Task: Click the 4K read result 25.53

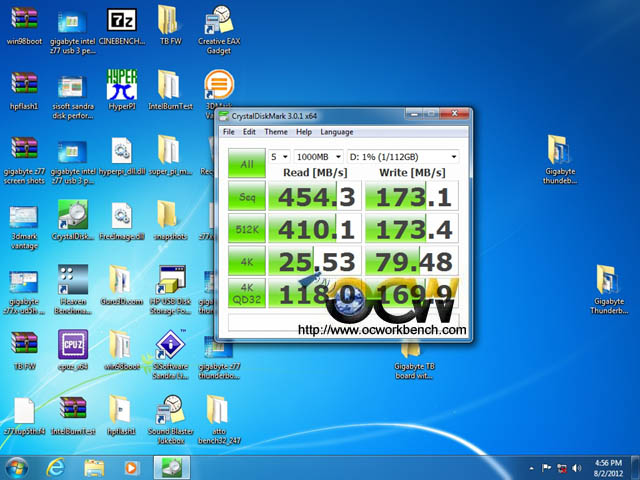Action: [315, 260]
